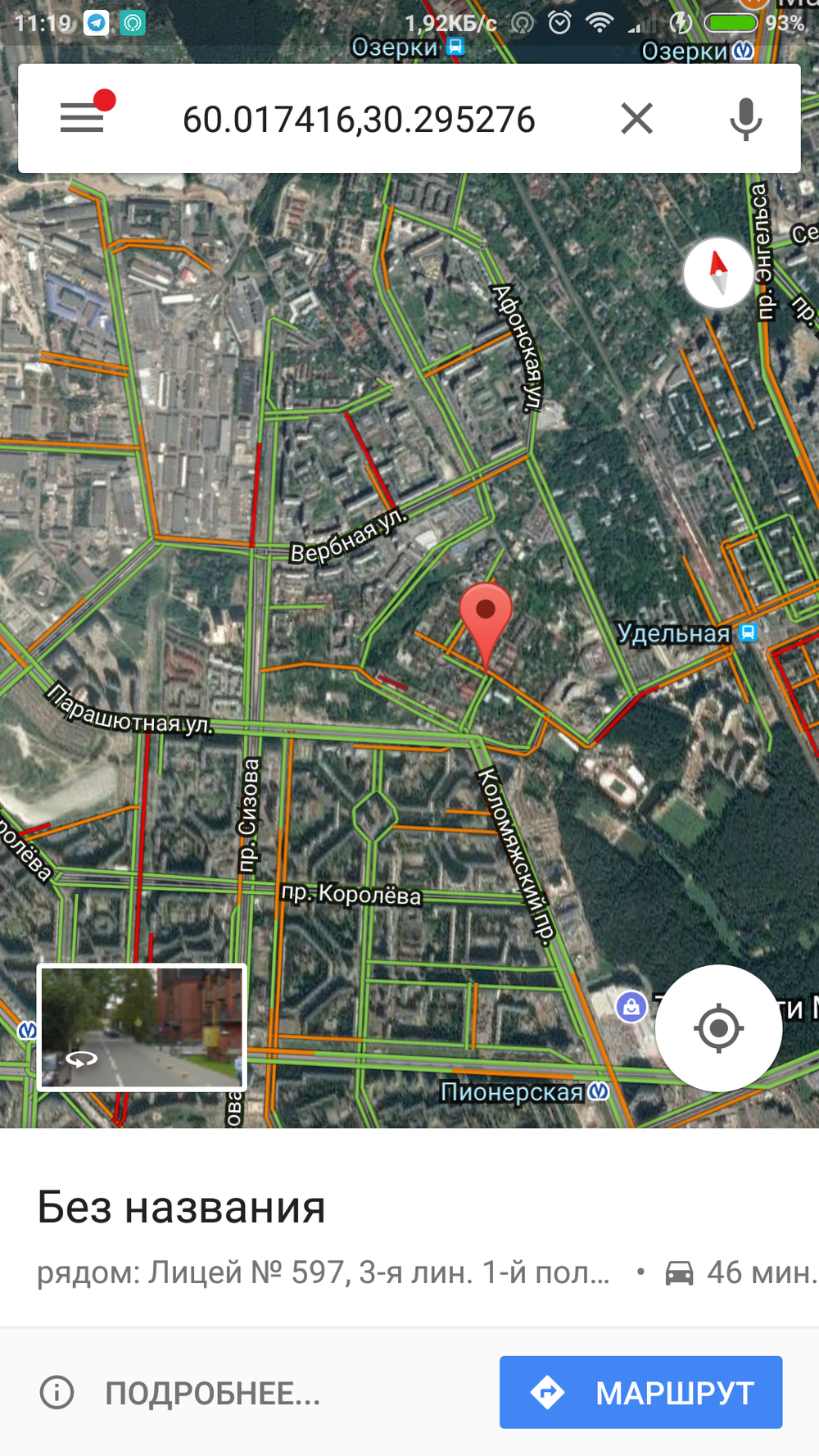
Task: Tap the voice search microphone
Action: coord(745,119)
